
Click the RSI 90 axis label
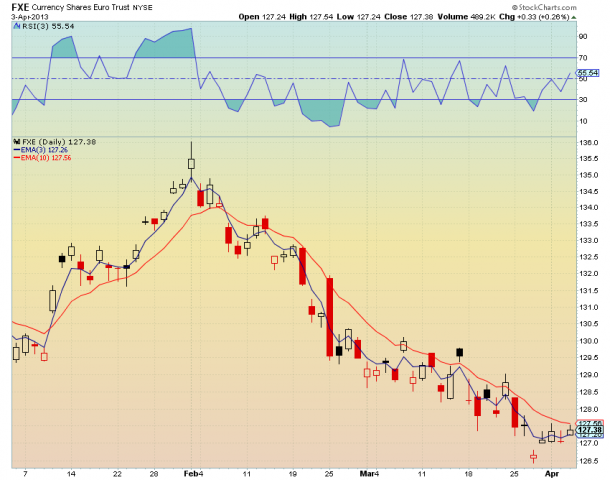[x=583, y=37]
